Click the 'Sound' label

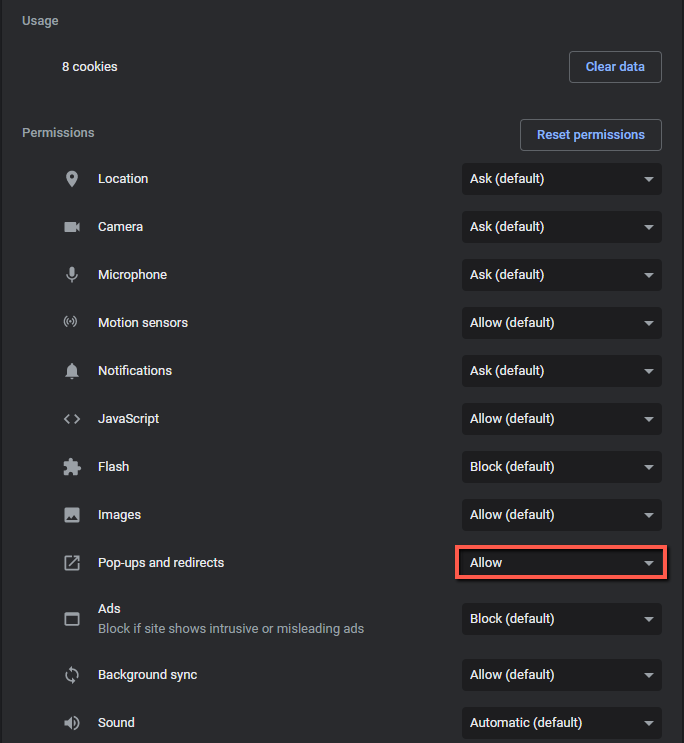(116, 723)
